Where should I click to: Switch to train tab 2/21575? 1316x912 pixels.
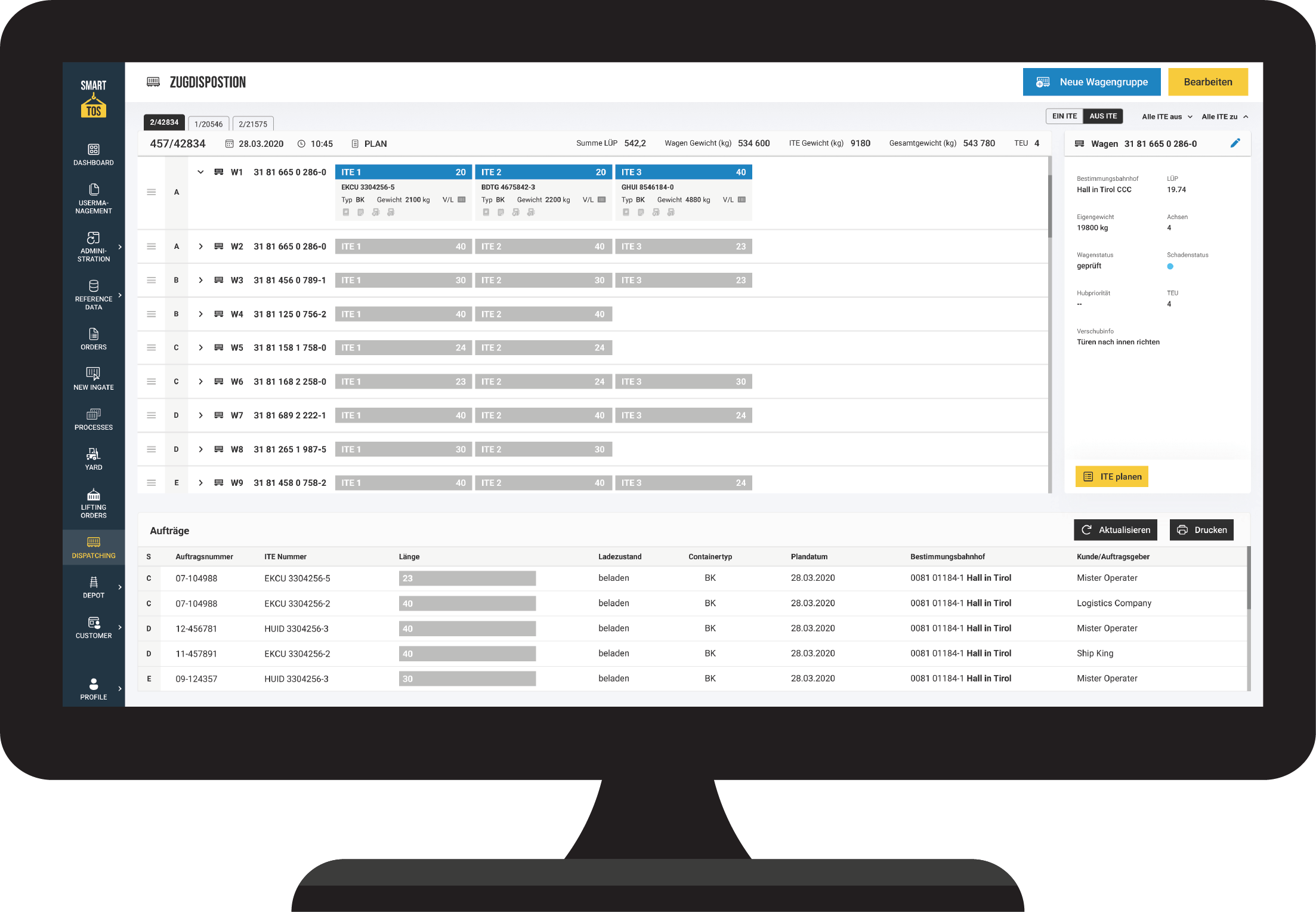[x=253, y=124]
